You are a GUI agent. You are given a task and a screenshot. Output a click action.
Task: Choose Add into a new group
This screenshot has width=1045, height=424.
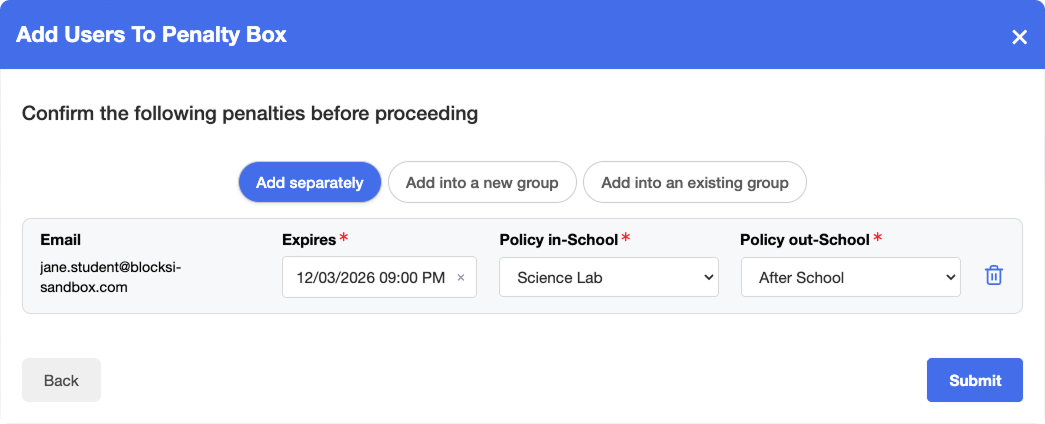pos(482,182)
